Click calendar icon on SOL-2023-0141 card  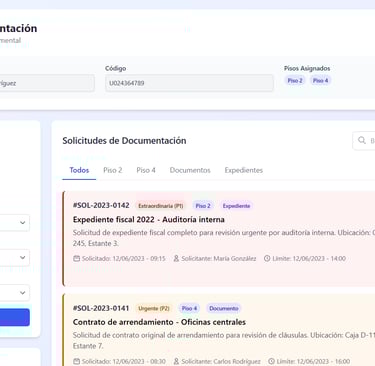tap(76, 361)
